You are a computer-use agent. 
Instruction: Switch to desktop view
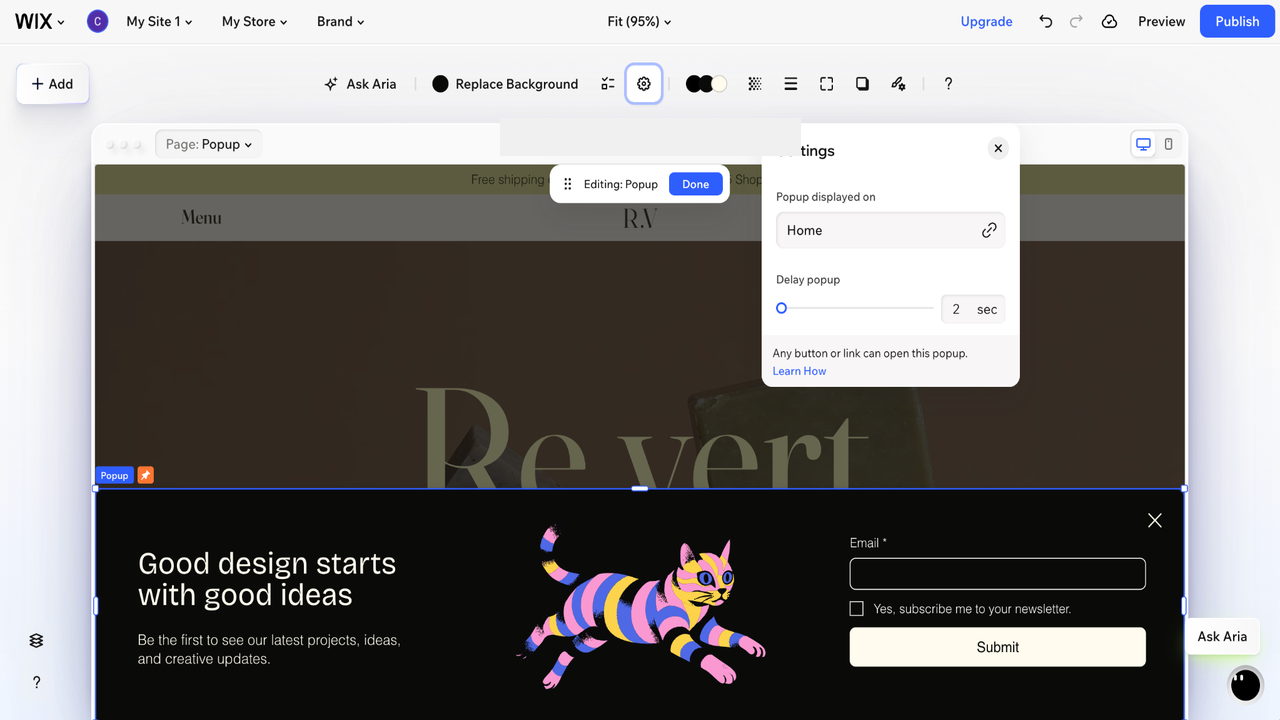tap(1143, 144)
